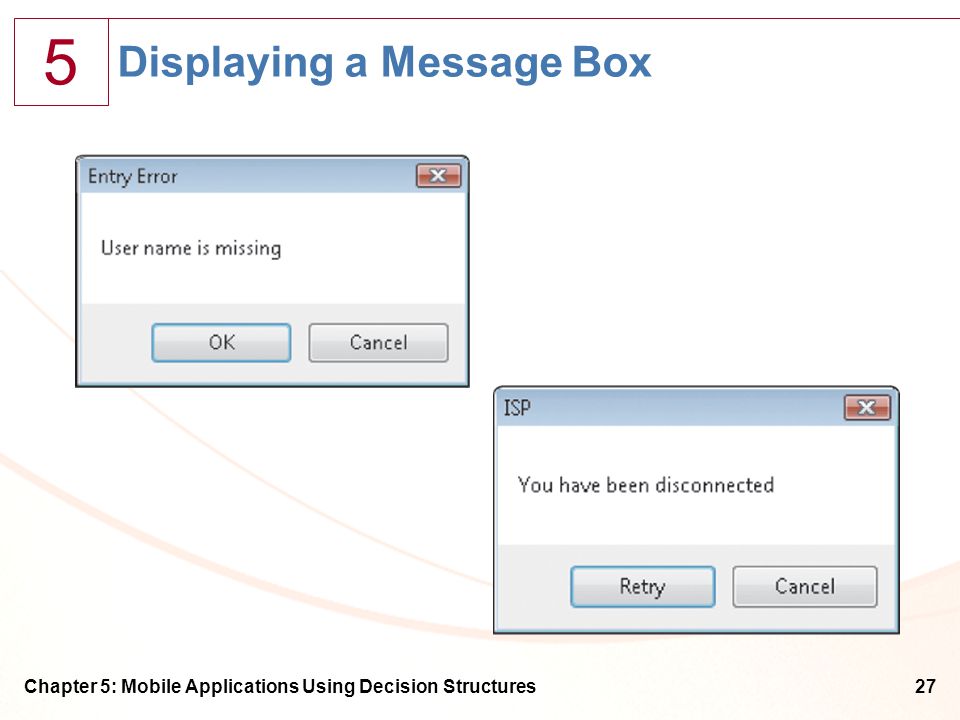Cancel the ISP disconnected dialog
The height and width of the screenshot is (720, 960).
[804, 587]
